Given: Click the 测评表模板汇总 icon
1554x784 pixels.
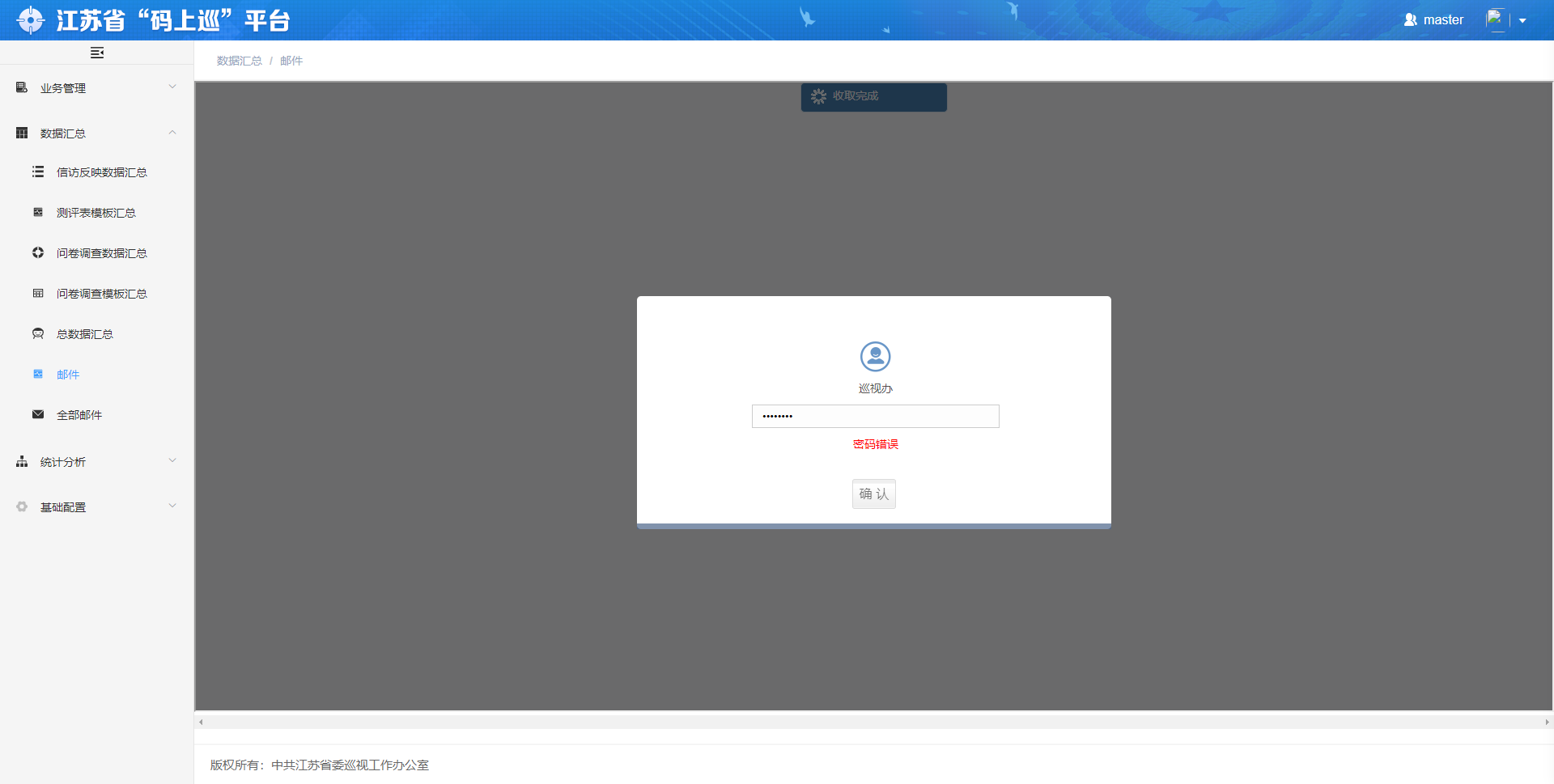Looking at the screenshot, I should [38, 212].
